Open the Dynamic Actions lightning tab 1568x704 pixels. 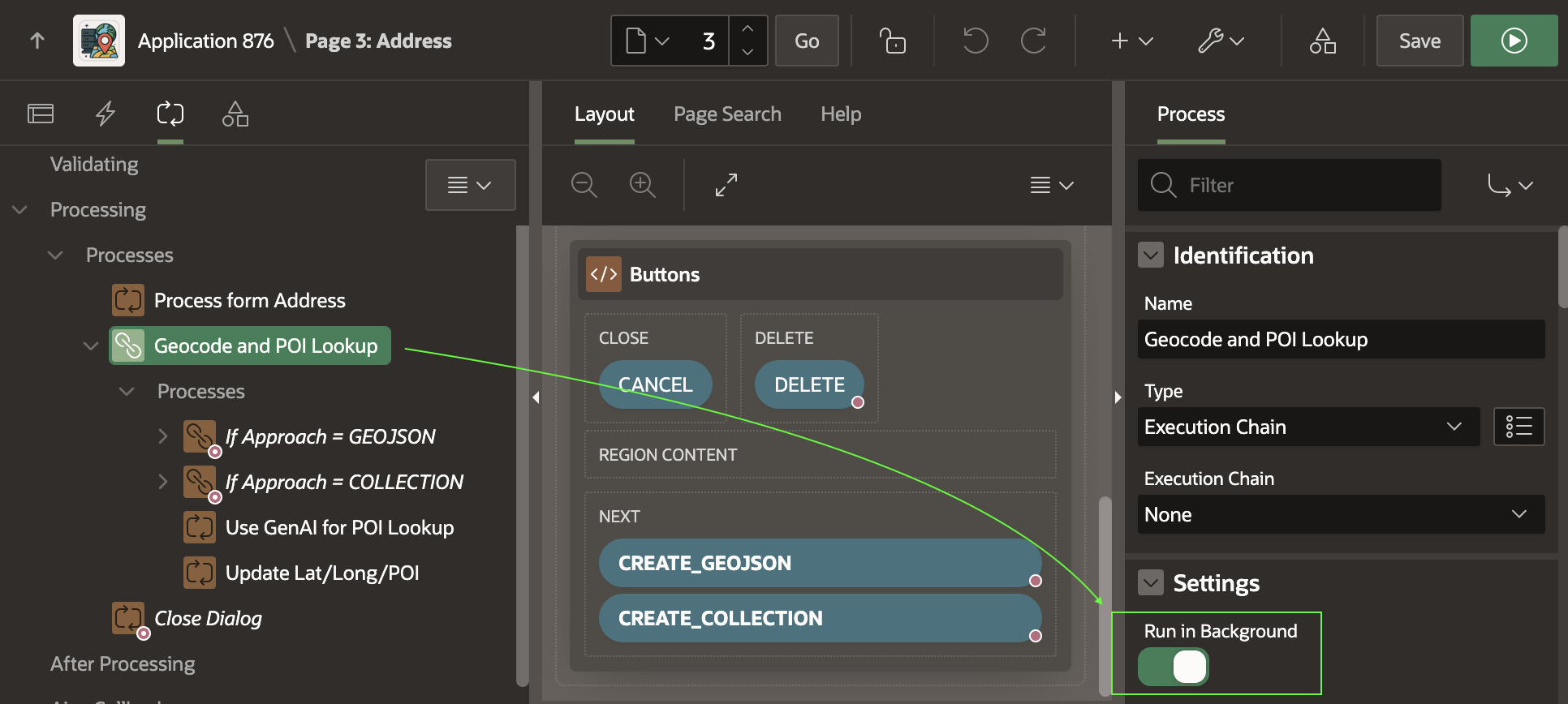tap(106, 114)
